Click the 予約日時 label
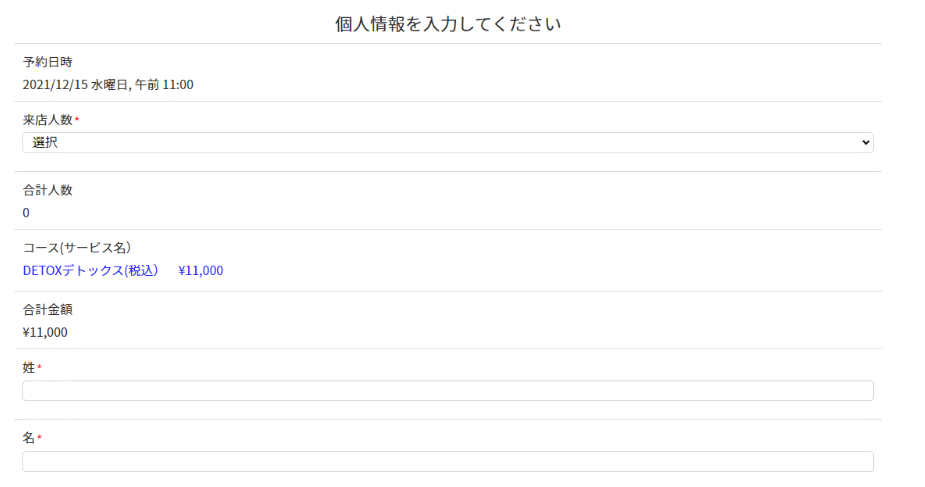Viewport: 925px width, 487px height. click(47, 62)
